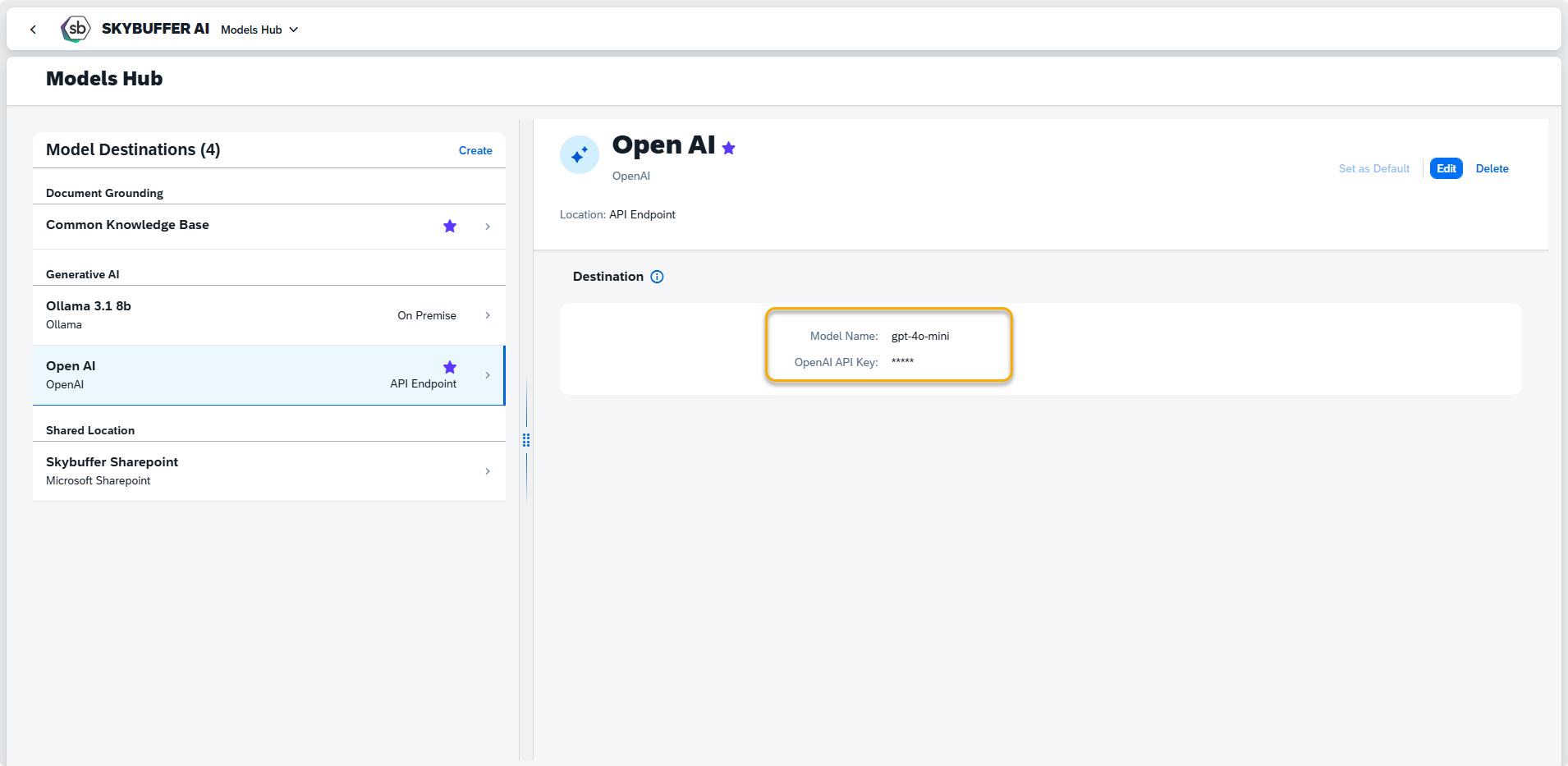The width and height of the screenshot is (1568, 766).
Task: Click the Microsoft Sharepoint subtitle
Action: (x=99, y=480)
